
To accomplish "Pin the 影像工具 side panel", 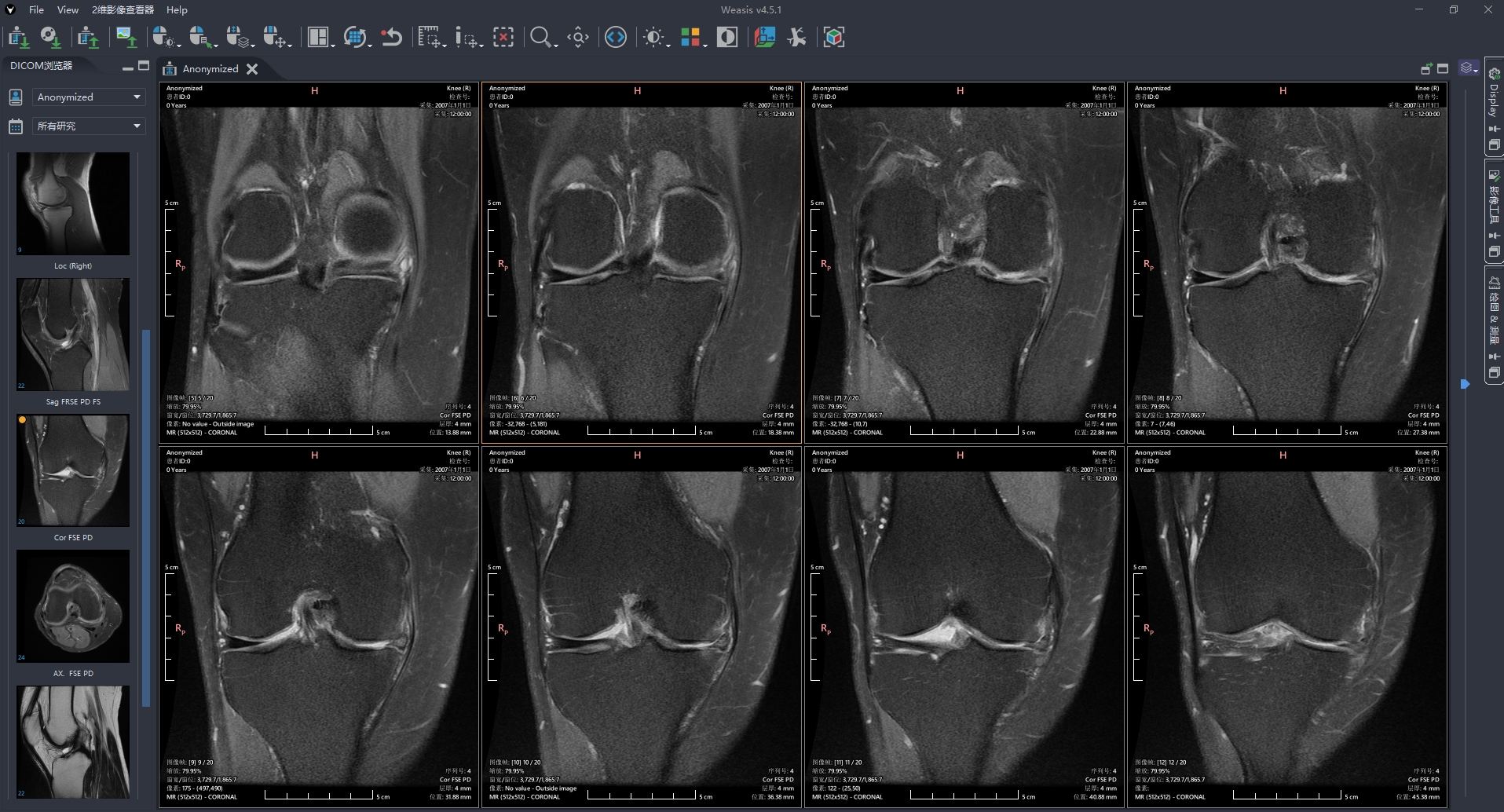I will click(1494, 236).
